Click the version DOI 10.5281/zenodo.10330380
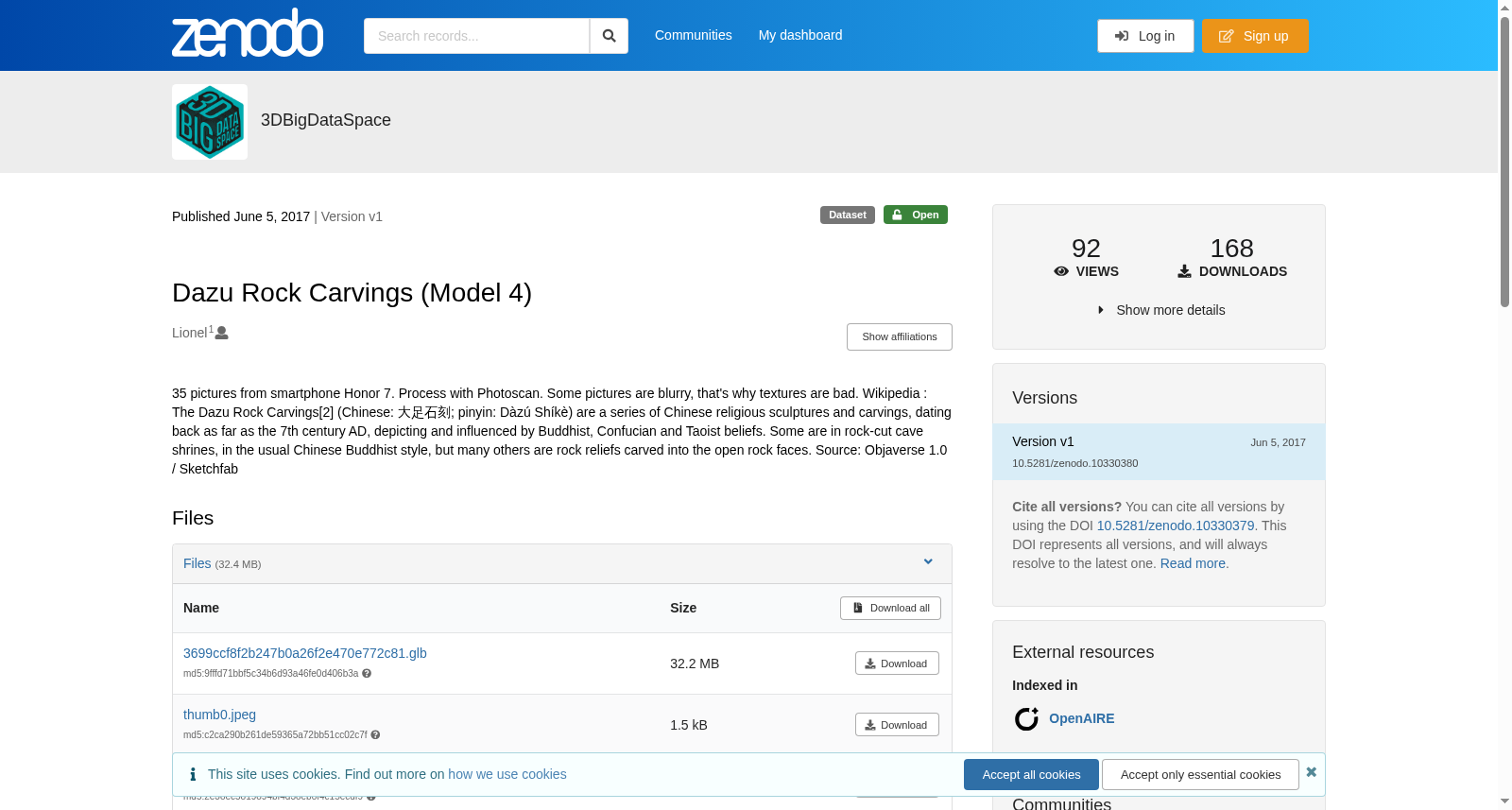Viewport: 1512px width, 810px height. [1074, 463]
